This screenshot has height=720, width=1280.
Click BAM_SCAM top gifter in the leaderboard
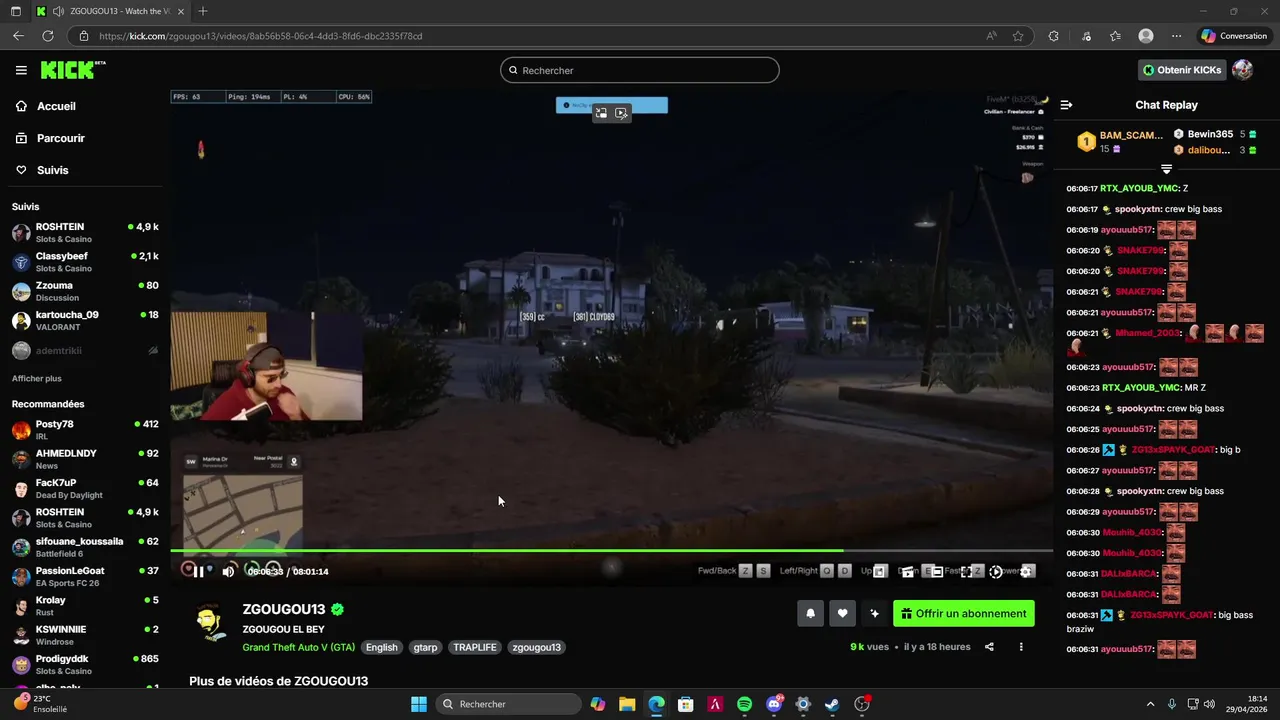tap(1119, 142)
